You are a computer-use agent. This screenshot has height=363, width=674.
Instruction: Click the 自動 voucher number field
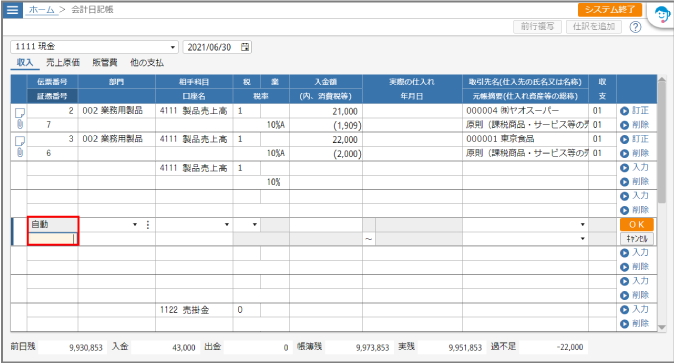pyautogui.click(x=52, y=225)
